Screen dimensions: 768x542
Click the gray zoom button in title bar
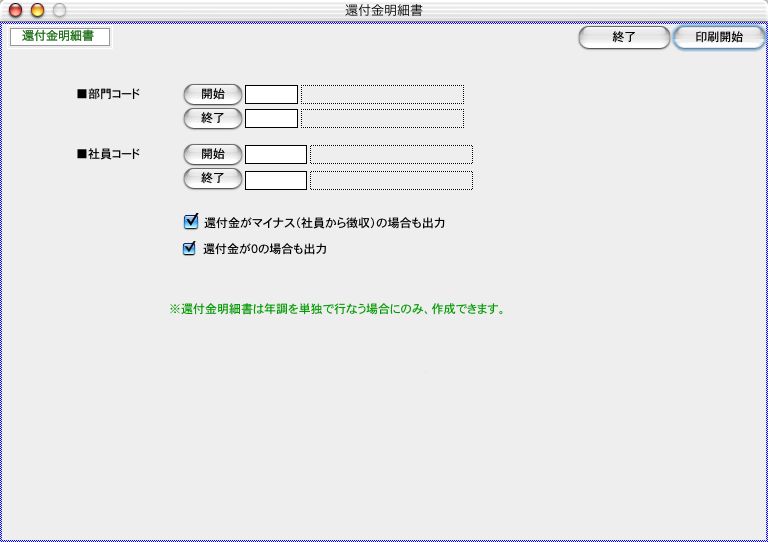(x=59, y=10)
